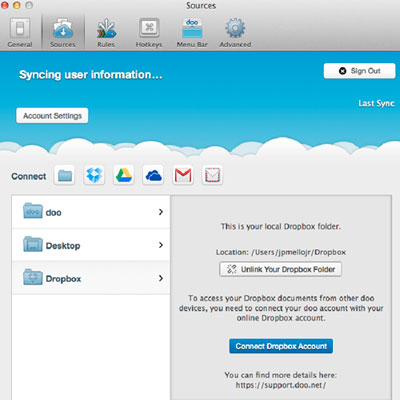The image size is (400, 400).
Task: Unlink Your Dropbox Folder
Action: click(281, 269)
